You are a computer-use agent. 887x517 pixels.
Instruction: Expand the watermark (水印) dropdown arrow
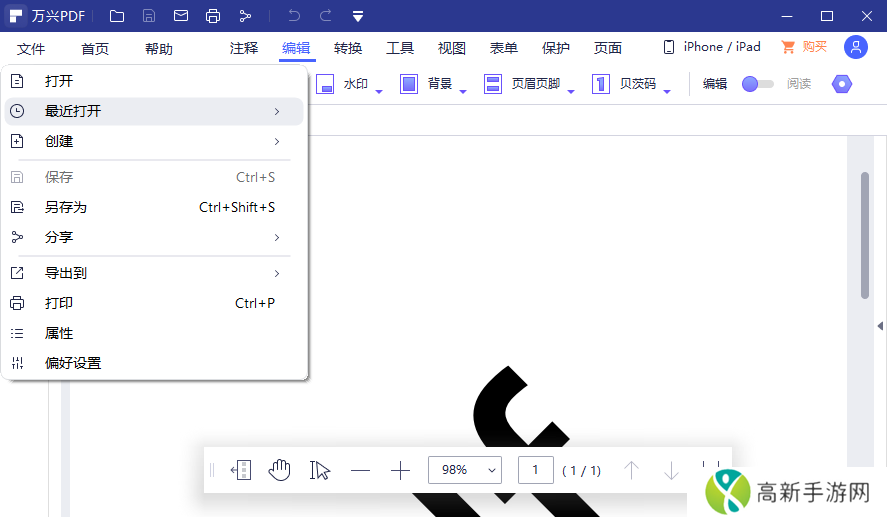380,91
